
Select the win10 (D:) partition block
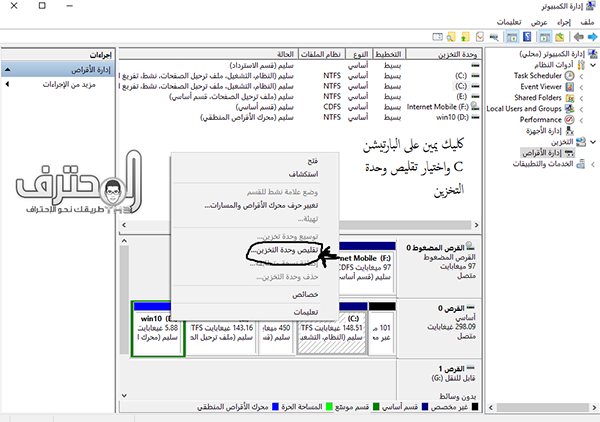click(158, 330)
